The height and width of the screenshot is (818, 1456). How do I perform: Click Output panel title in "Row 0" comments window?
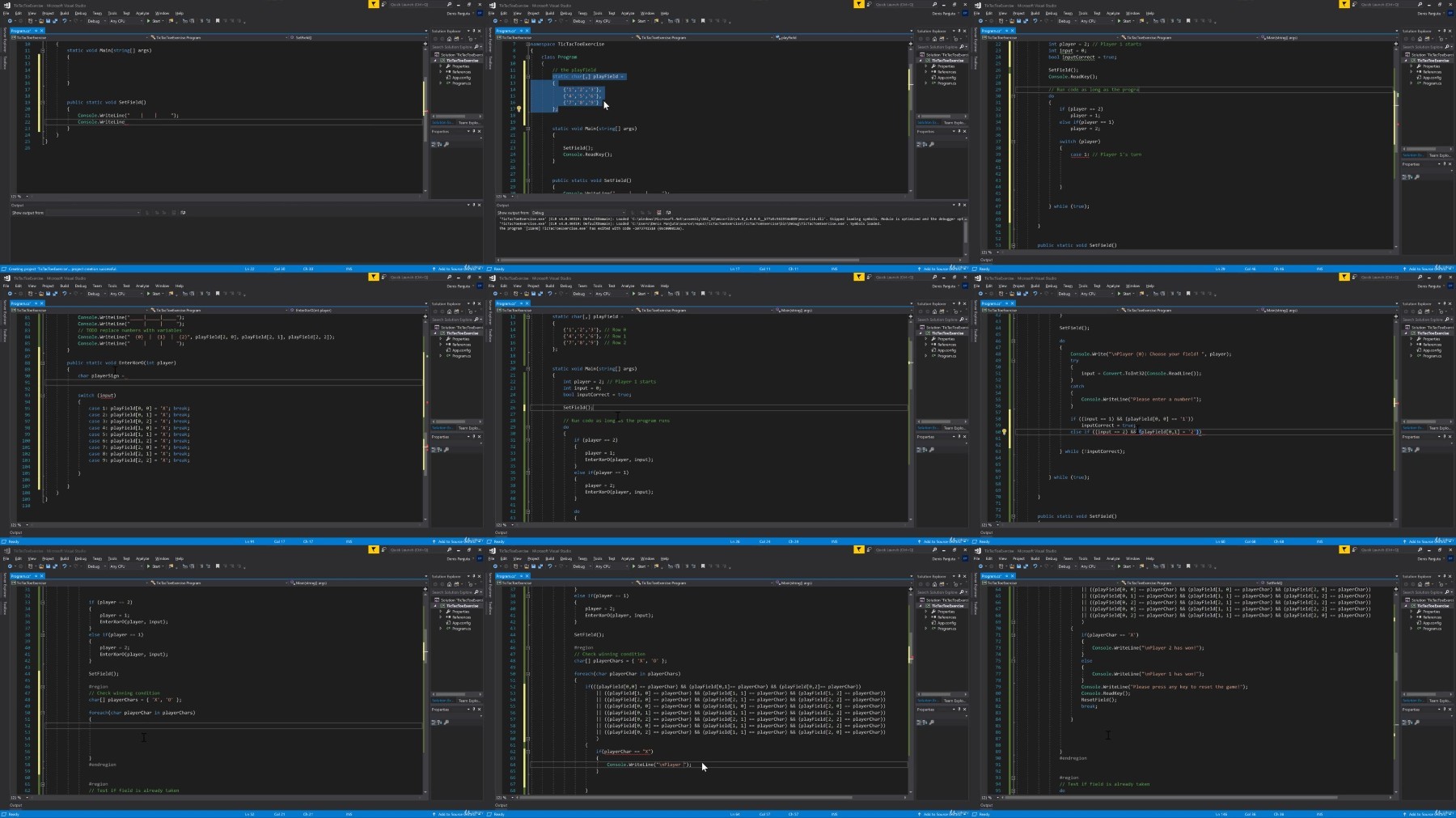(501, 532)
